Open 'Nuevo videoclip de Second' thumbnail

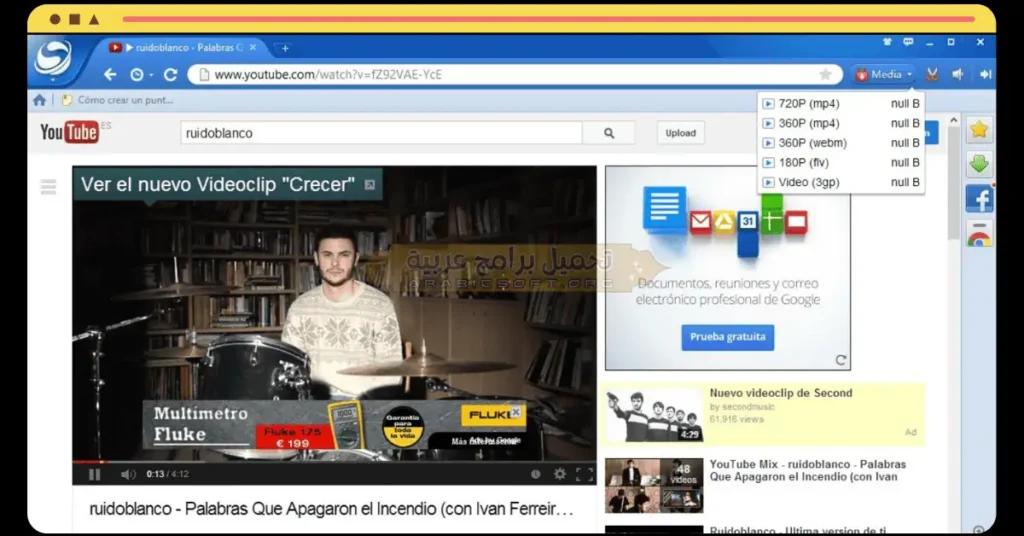[654, 415]
